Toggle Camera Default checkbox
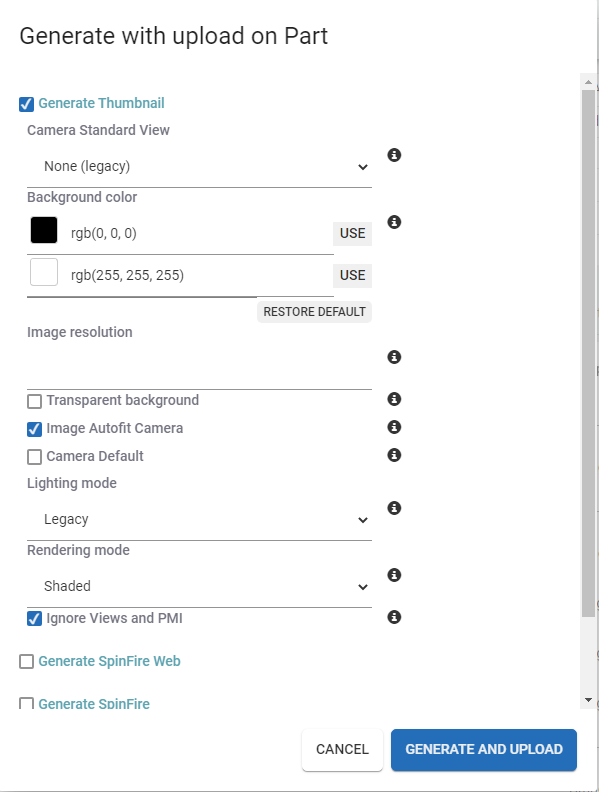Viewport: 599px width, 792px height. pyautogui.click(x=34, y=457)
